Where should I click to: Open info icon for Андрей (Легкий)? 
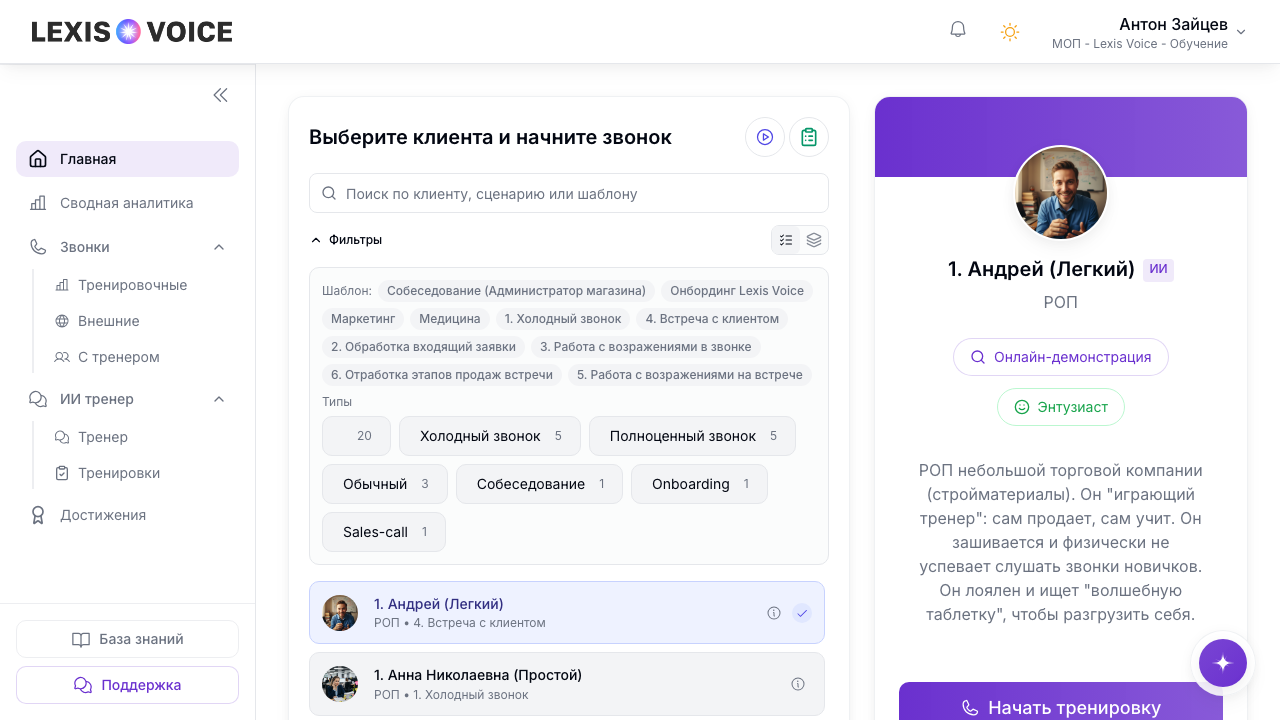[774, 613]
